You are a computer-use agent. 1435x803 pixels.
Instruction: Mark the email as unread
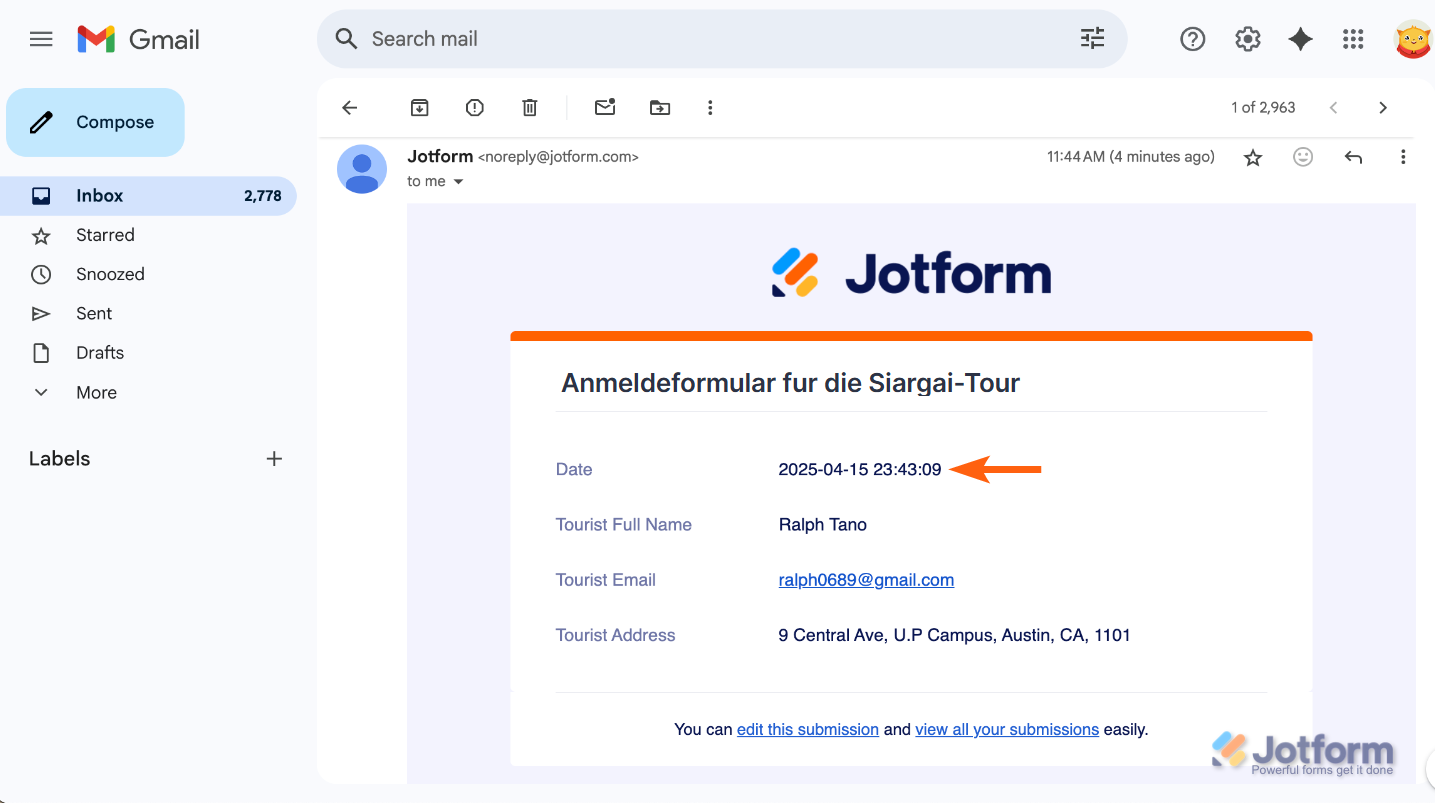605,108
